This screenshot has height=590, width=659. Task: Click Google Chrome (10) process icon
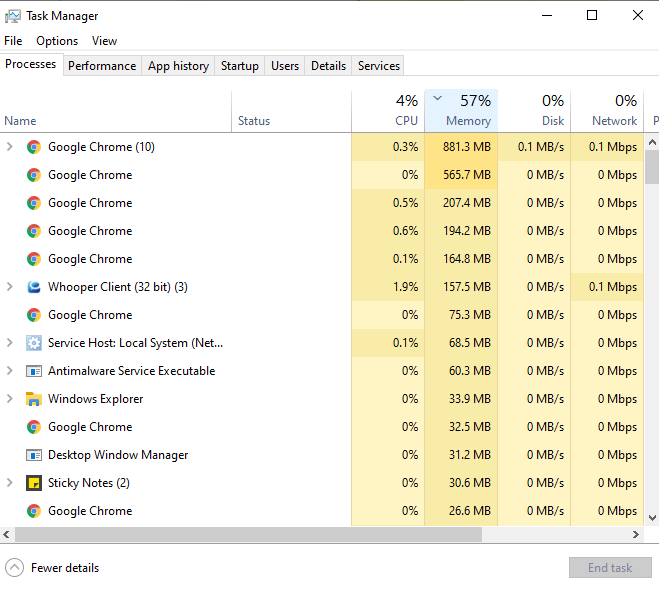pyautogui.click(x=34, y=147)
